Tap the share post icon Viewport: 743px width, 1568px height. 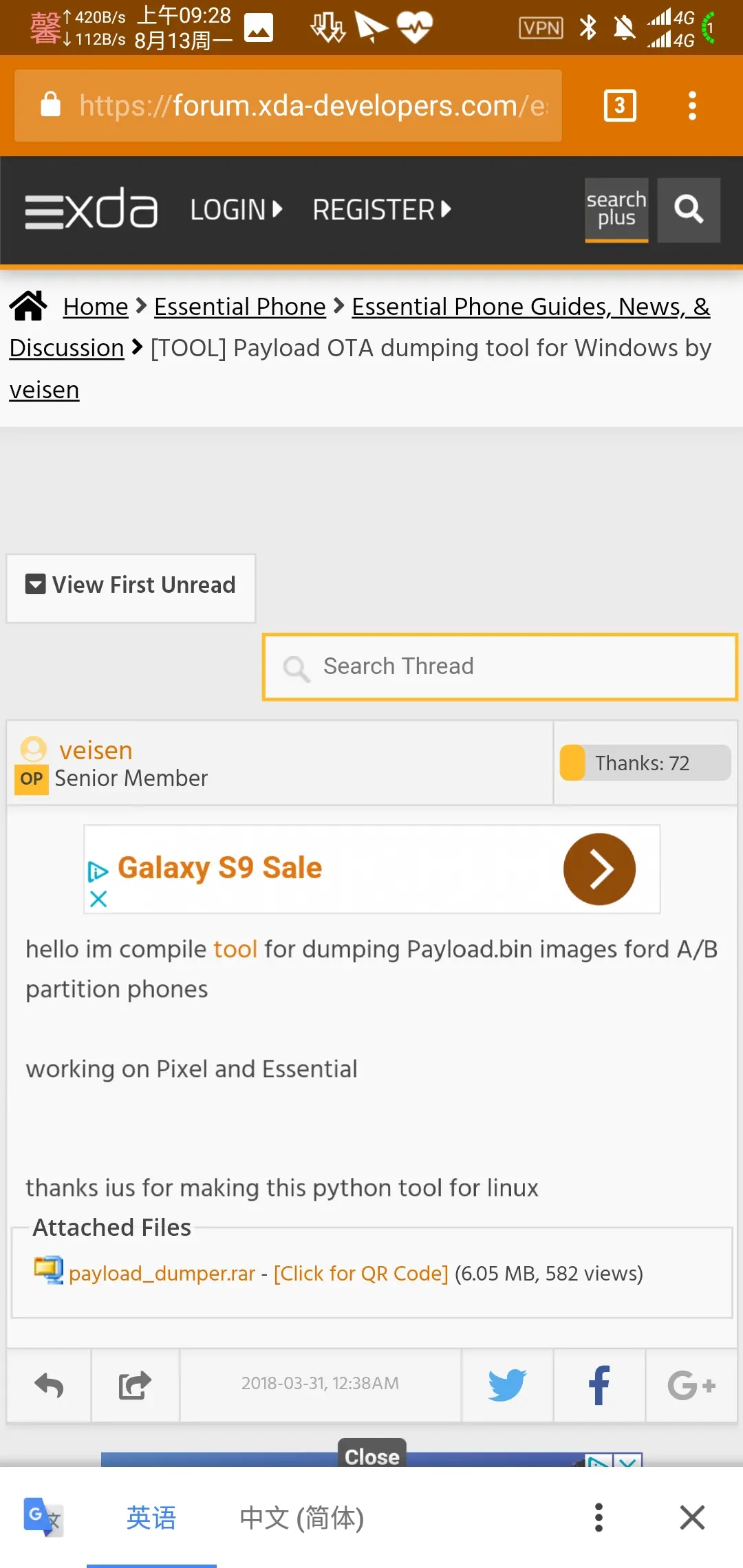[x=135, y=1384]
